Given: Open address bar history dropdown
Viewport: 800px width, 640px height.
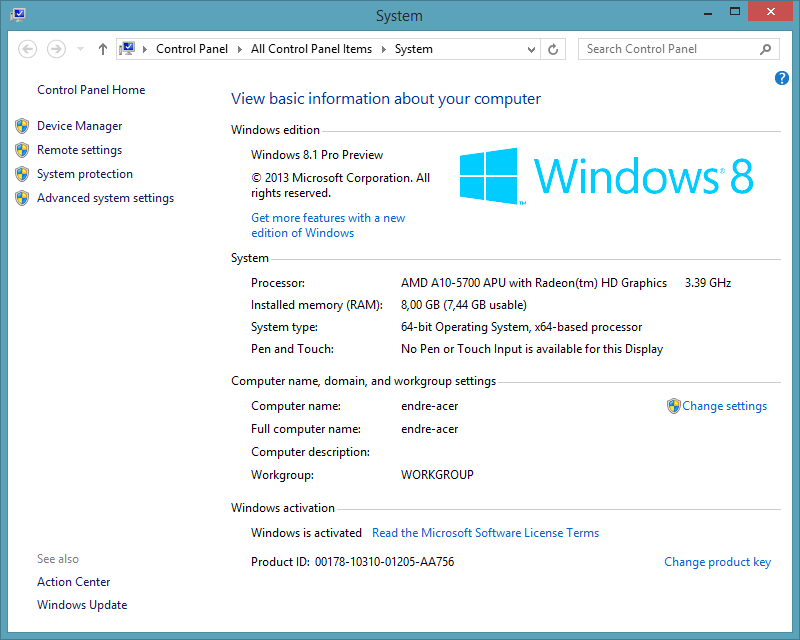Looking at the screenshot, I should click(531, 50).
